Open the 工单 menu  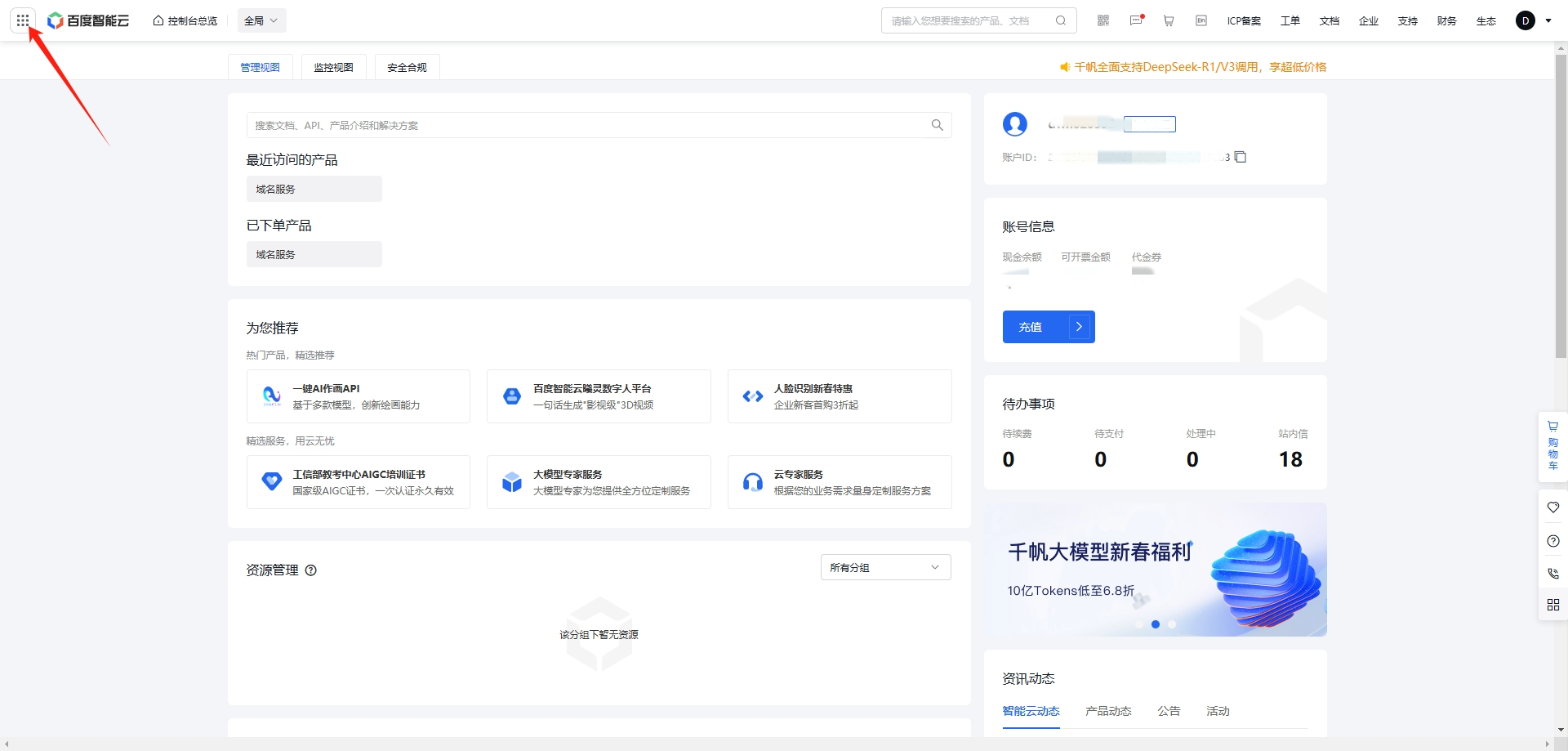pos(1290,20)
